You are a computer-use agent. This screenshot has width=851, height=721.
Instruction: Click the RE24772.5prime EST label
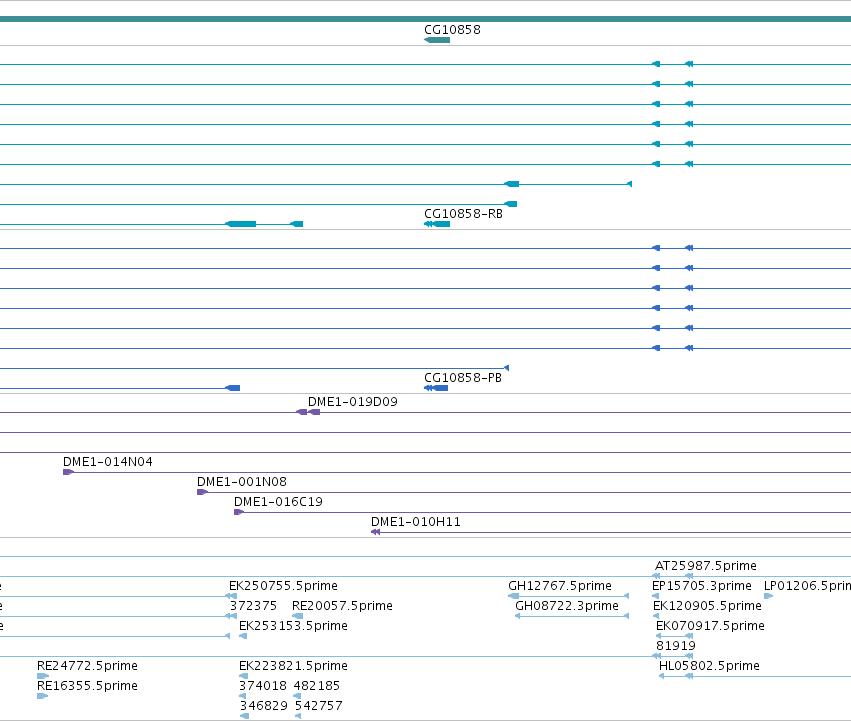pyautogui.click(x=87, y=666)
